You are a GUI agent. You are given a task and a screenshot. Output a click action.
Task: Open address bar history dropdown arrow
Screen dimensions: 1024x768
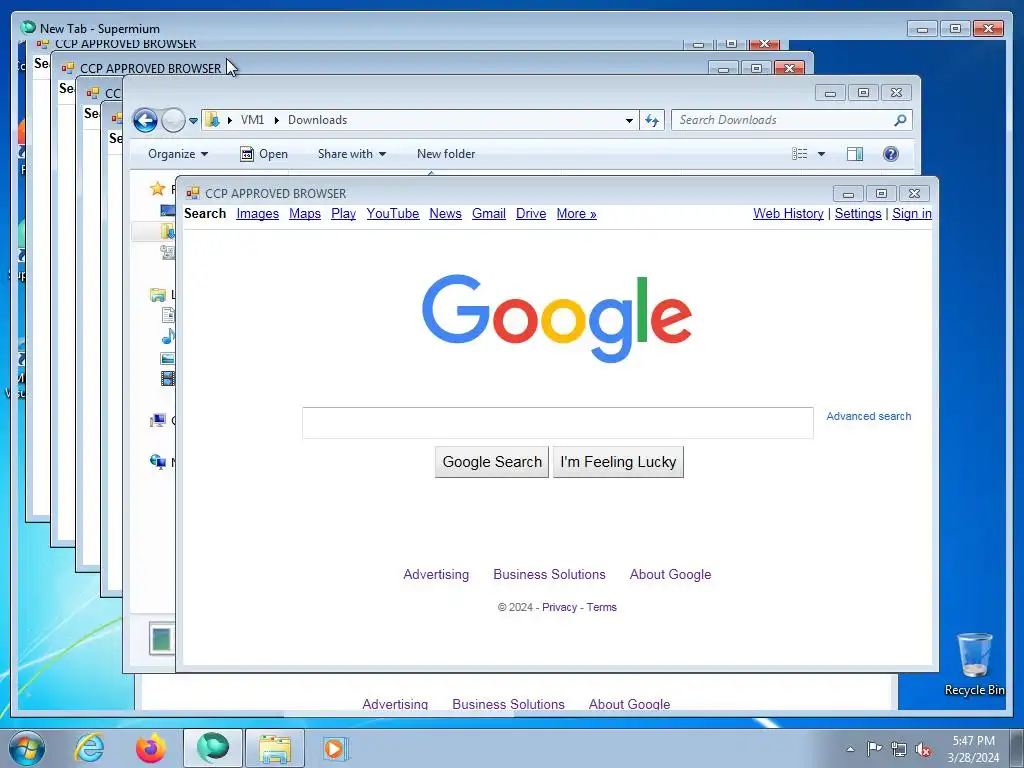coord(629,120)
